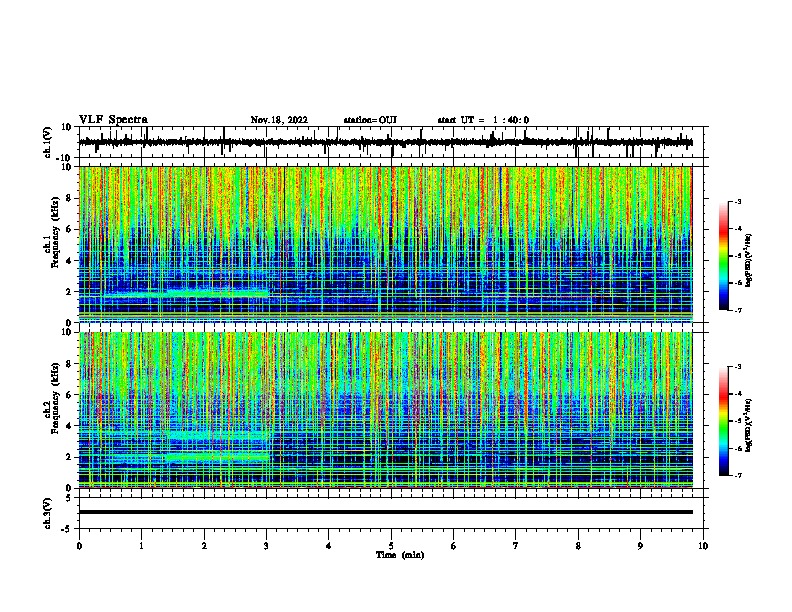Click the ch.1 color scale bar
Screen dimensions: 792x612
[x=724, y=256]
